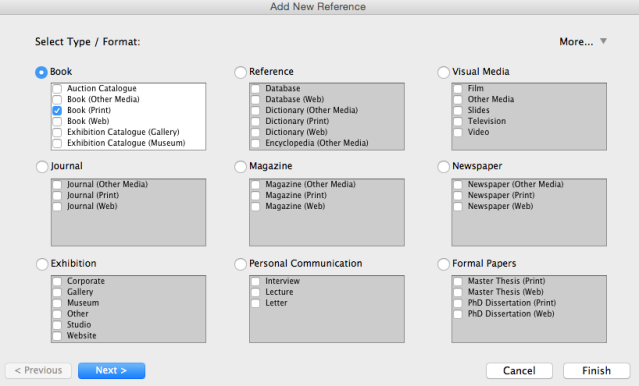Pick the Personal Communication radio button
639x386 pixels.
pos(240,264)
